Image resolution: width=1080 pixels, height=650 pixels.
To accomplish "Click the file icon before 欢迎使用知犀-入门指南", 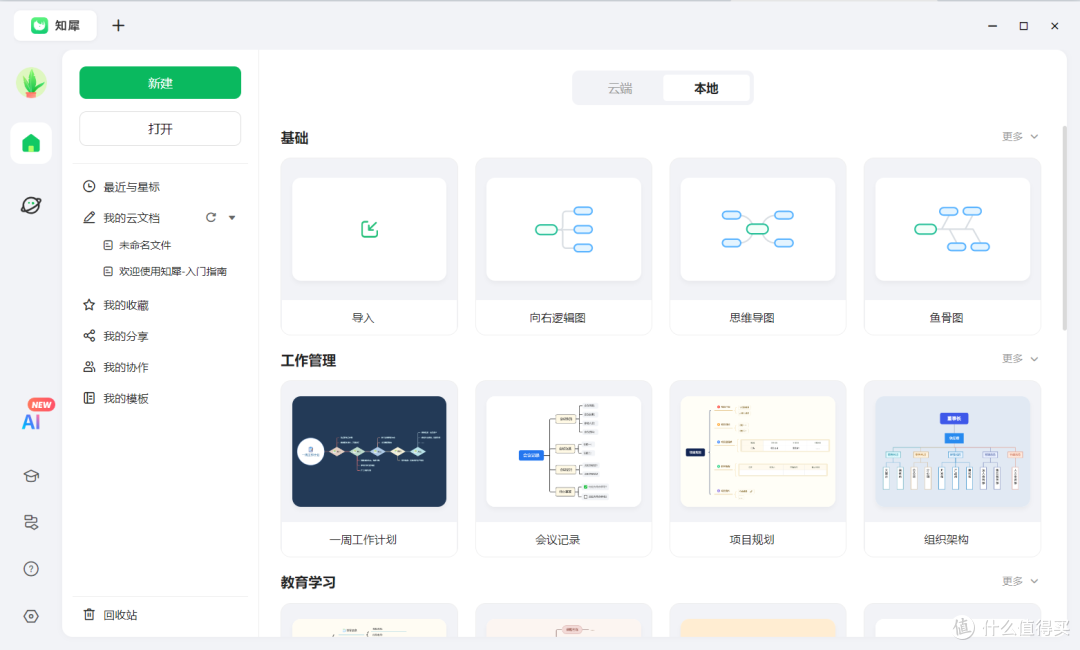I will pyautogui.click(x=108, y=271).
